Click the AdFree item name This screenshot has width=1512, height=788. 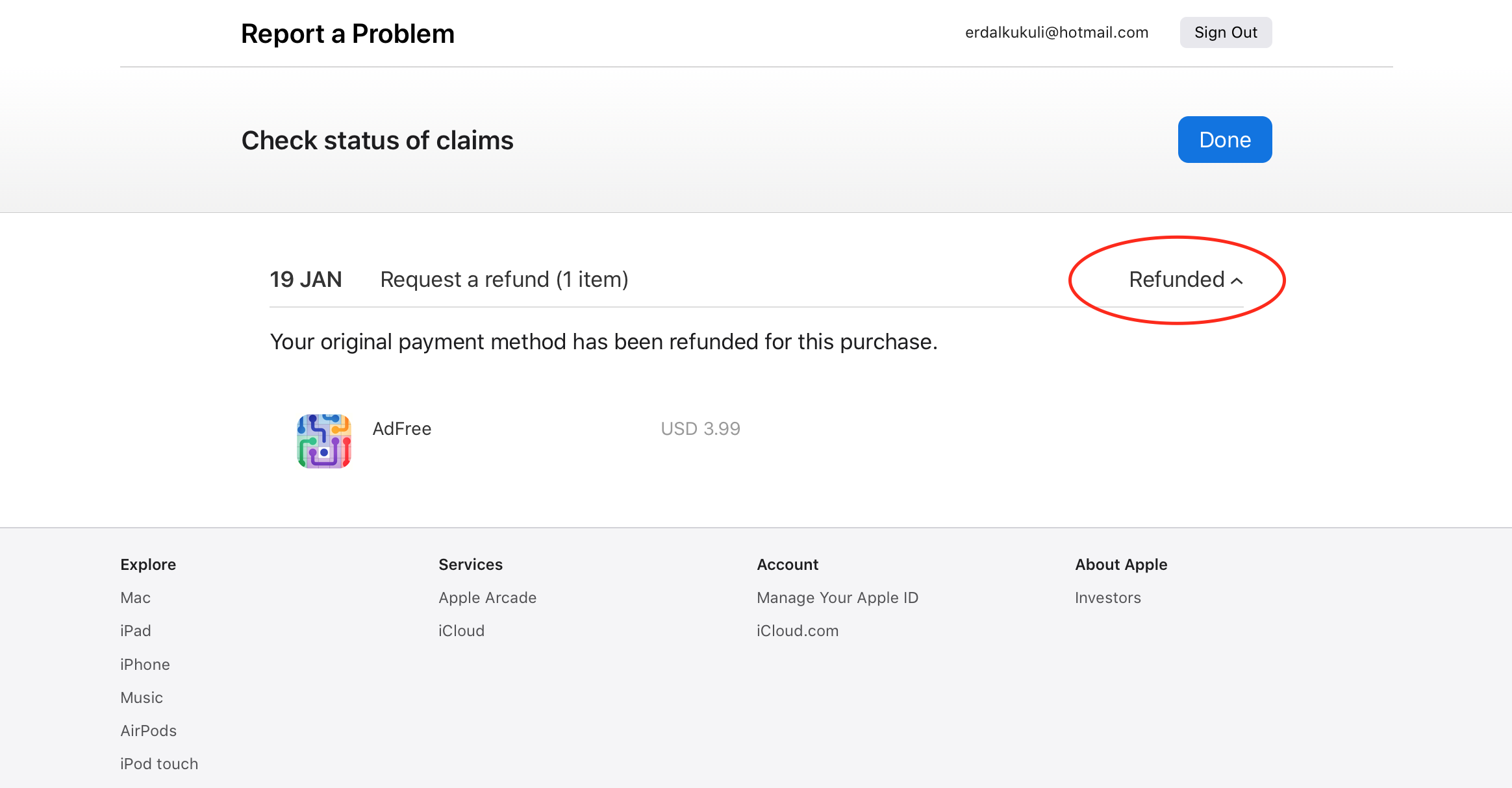(x=401, y=429)
